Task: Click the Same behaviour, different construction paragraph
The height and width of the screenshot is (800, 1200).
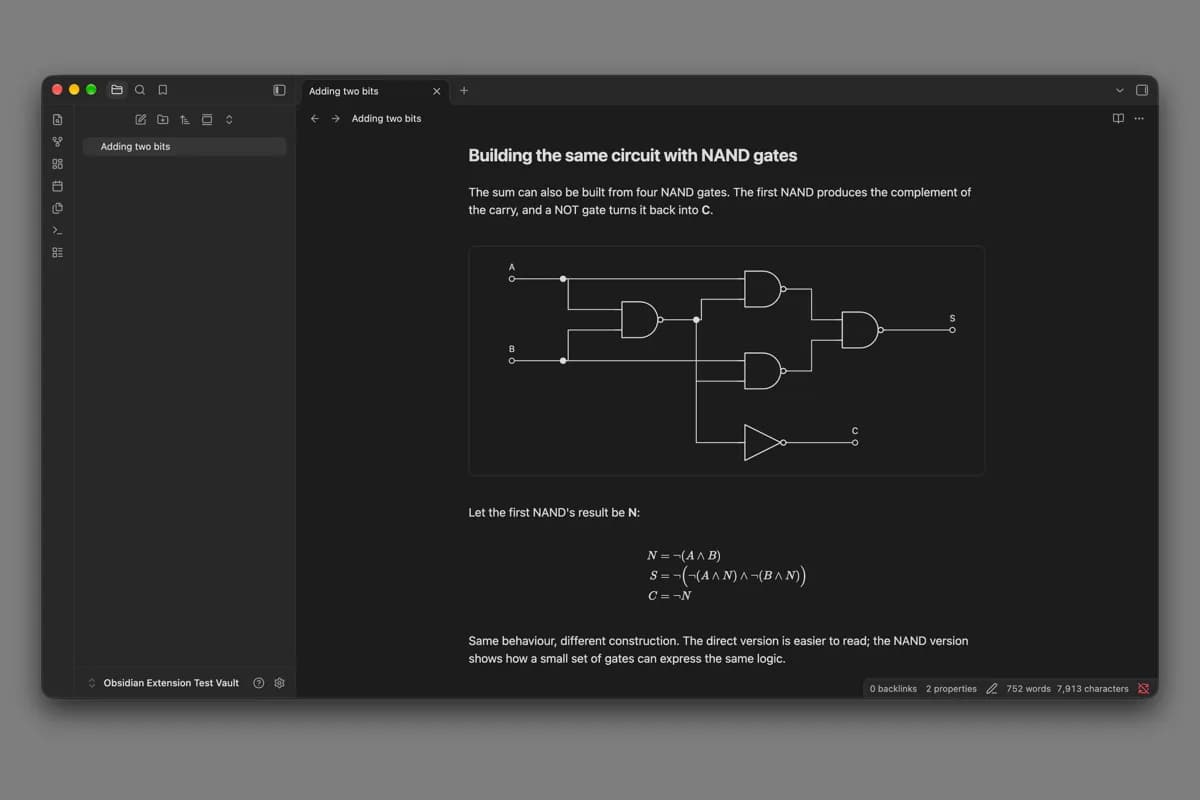Action: pyautogui.click(x=718, y=649)
